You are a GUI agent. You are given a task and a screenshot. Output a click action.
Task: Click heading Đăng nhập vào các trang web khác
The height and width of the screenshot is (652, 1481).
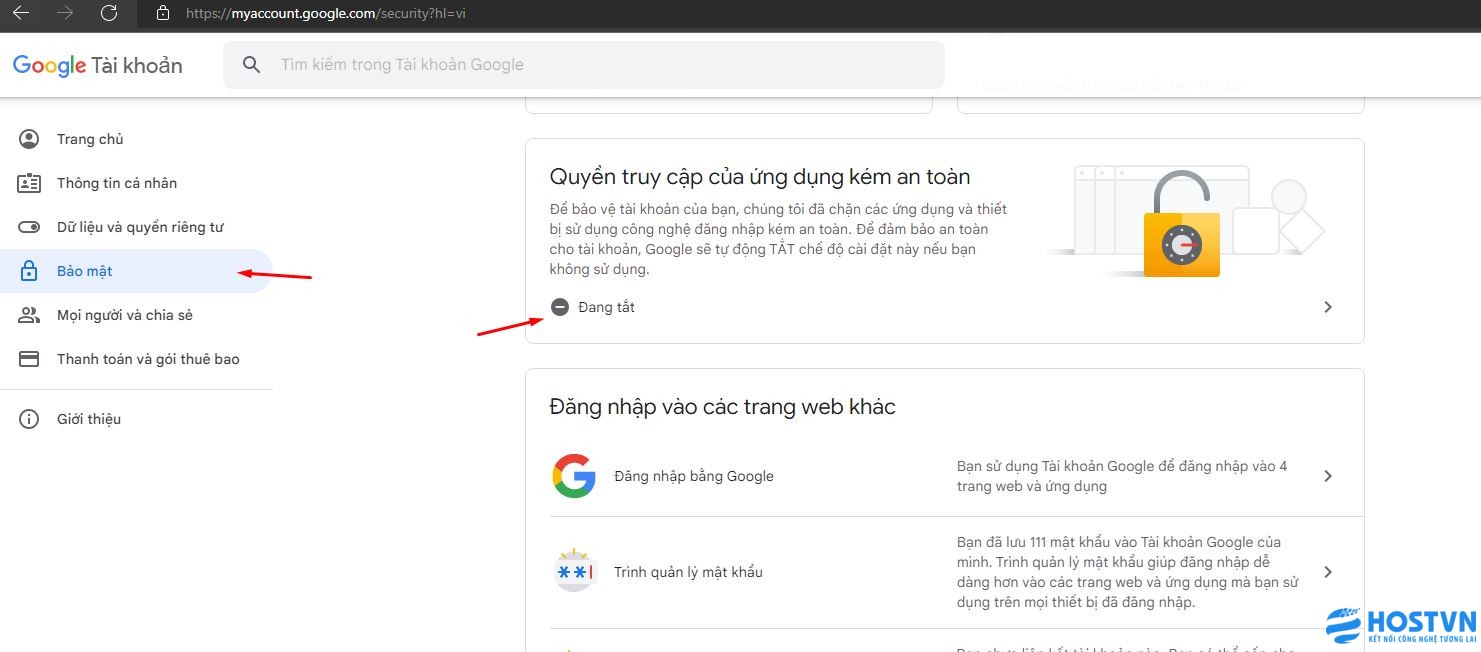coord(723,407)
